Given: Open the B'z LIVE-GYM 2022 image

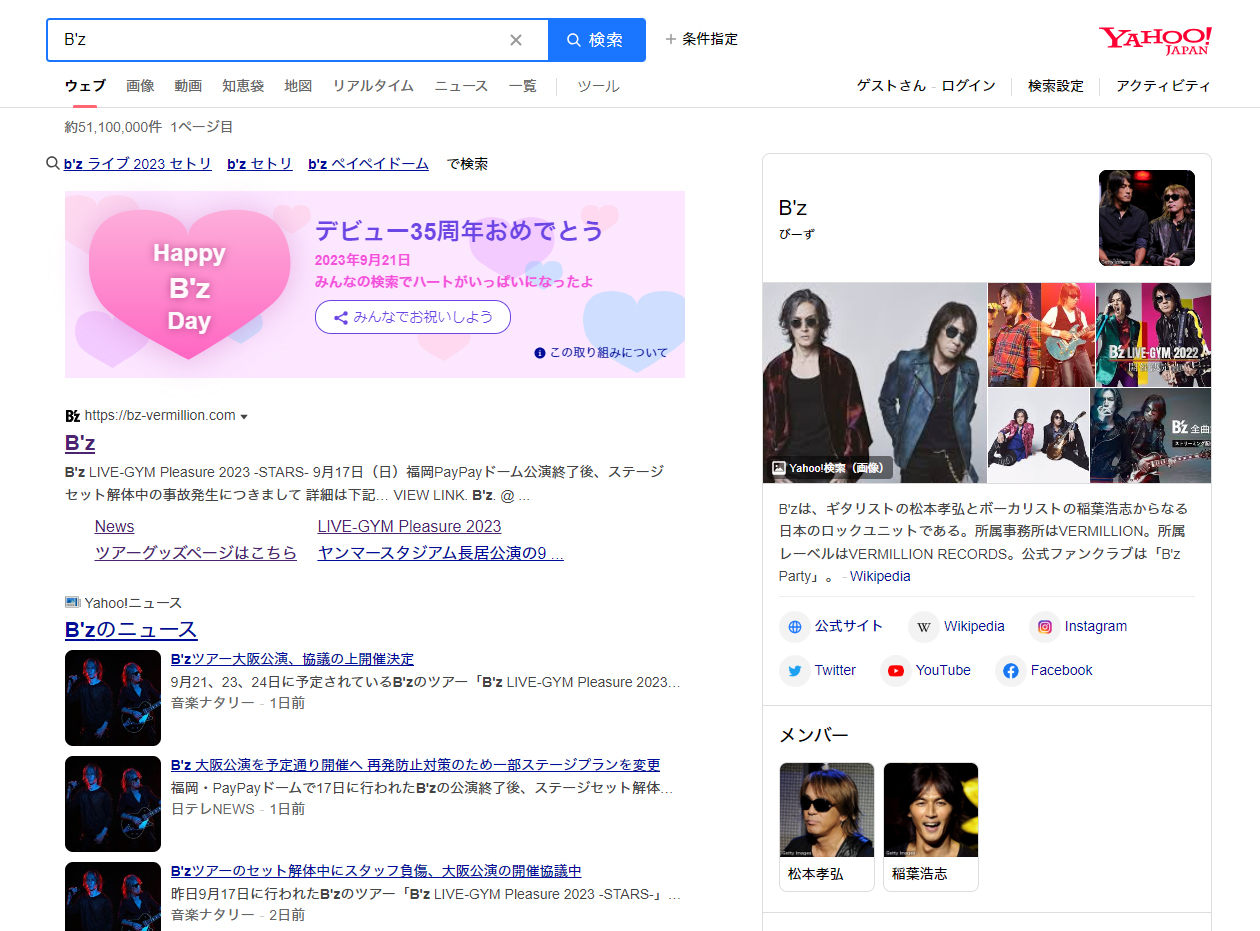Looking at the screenshot, I should 1153,334.
